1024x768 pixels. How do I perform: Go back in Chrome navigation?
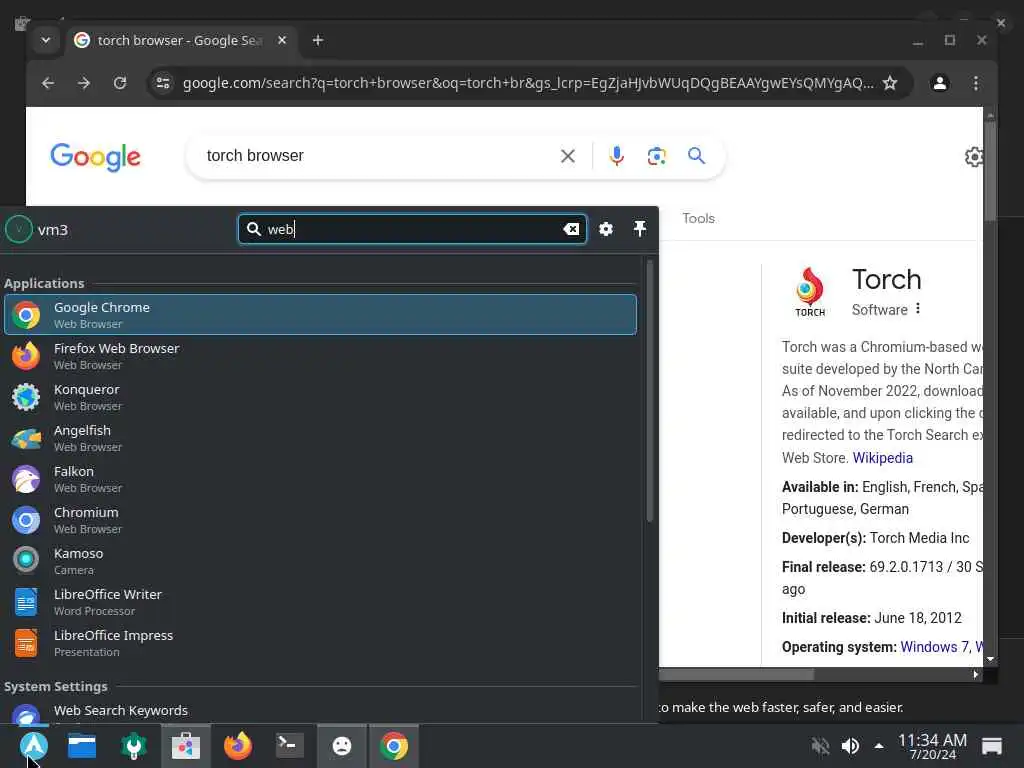(x=48, y=83)
